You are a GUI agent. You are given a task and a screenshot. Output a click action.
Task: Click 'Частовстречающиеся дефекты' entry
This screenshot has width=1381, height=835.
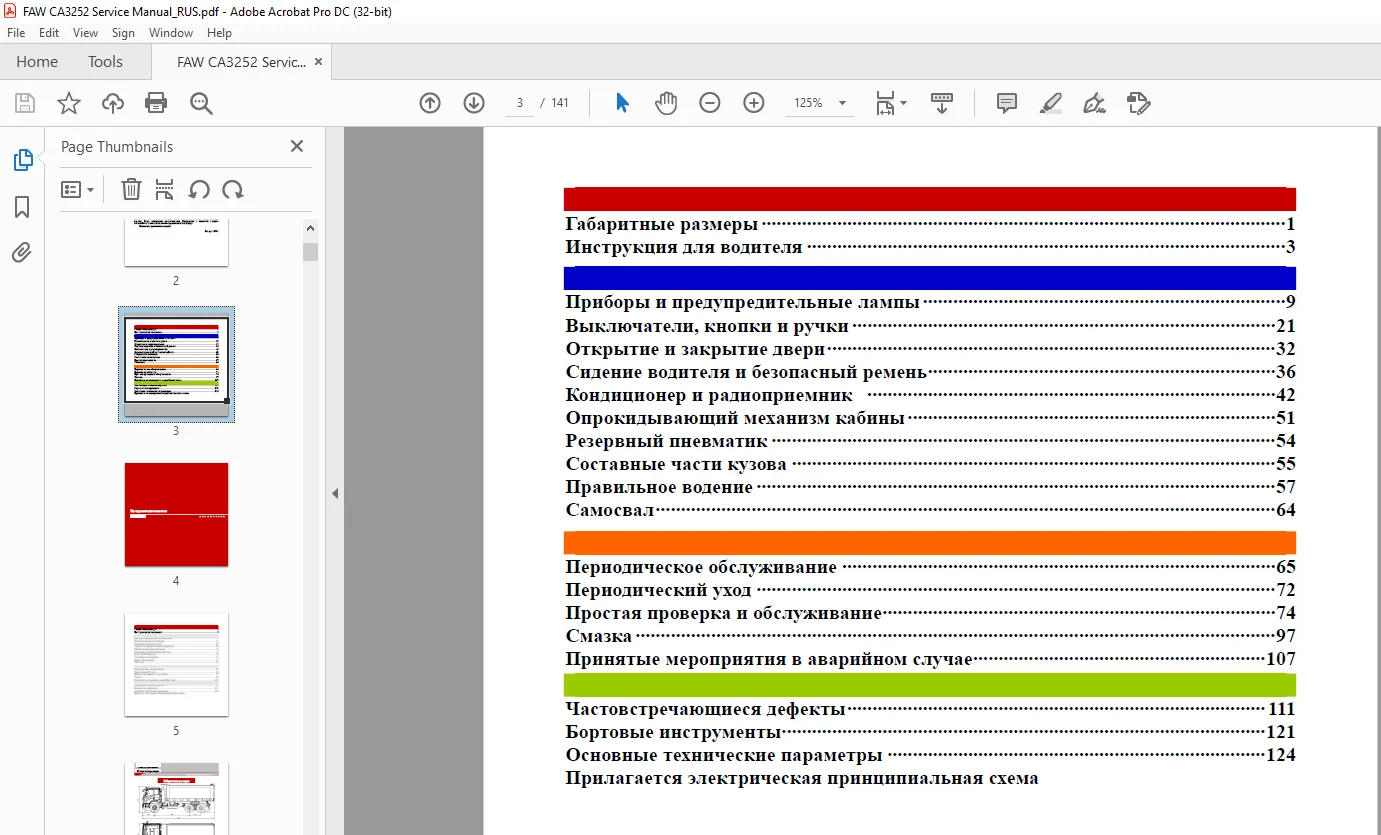[706, 709]
